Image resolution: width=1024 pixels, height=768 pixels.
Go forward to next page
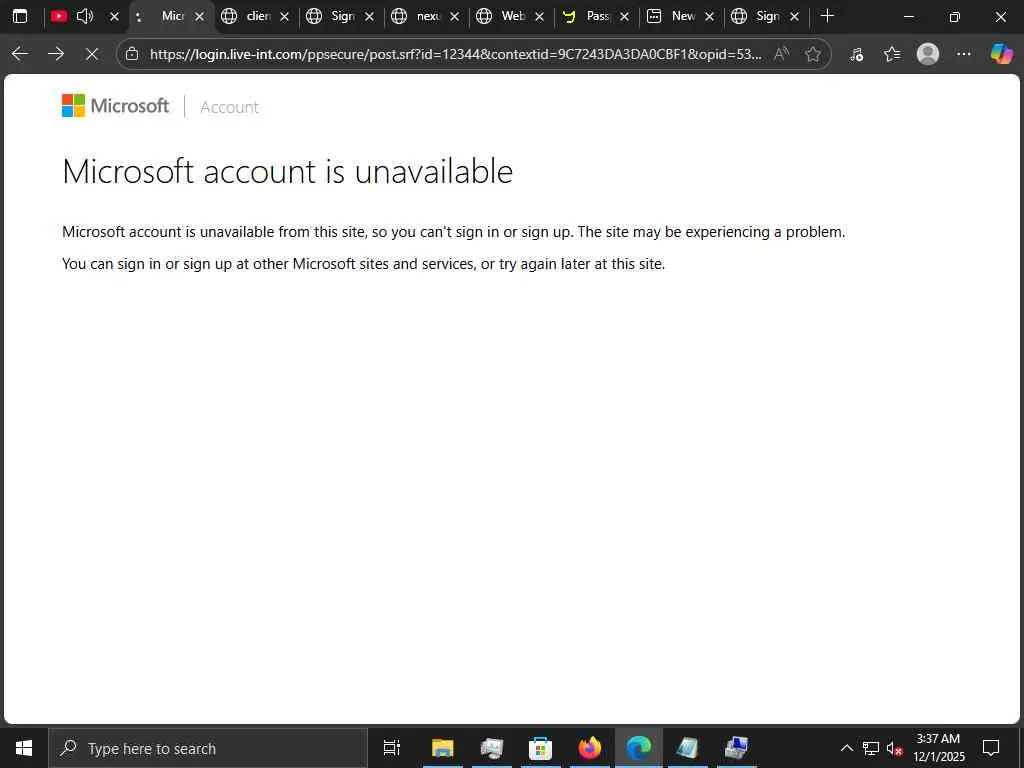(56, 54)
